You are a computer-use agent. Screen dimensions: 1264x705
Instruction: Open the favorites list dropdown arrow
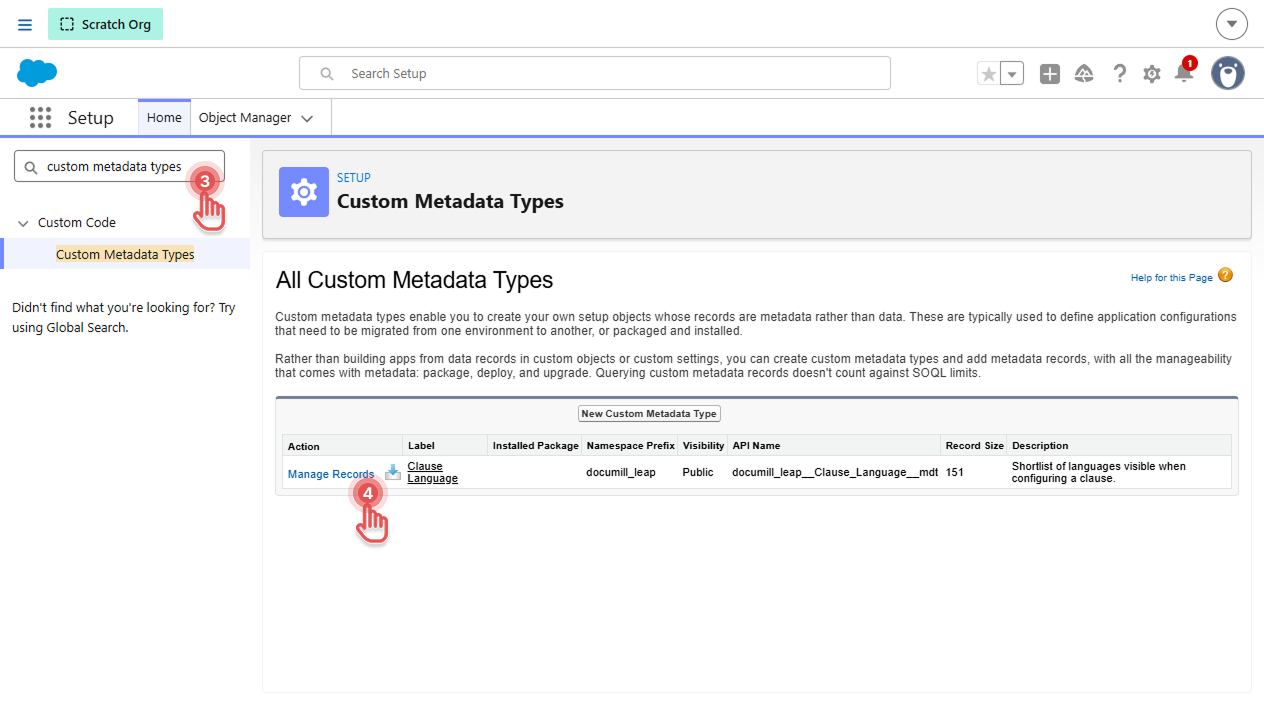(1012, 73)
